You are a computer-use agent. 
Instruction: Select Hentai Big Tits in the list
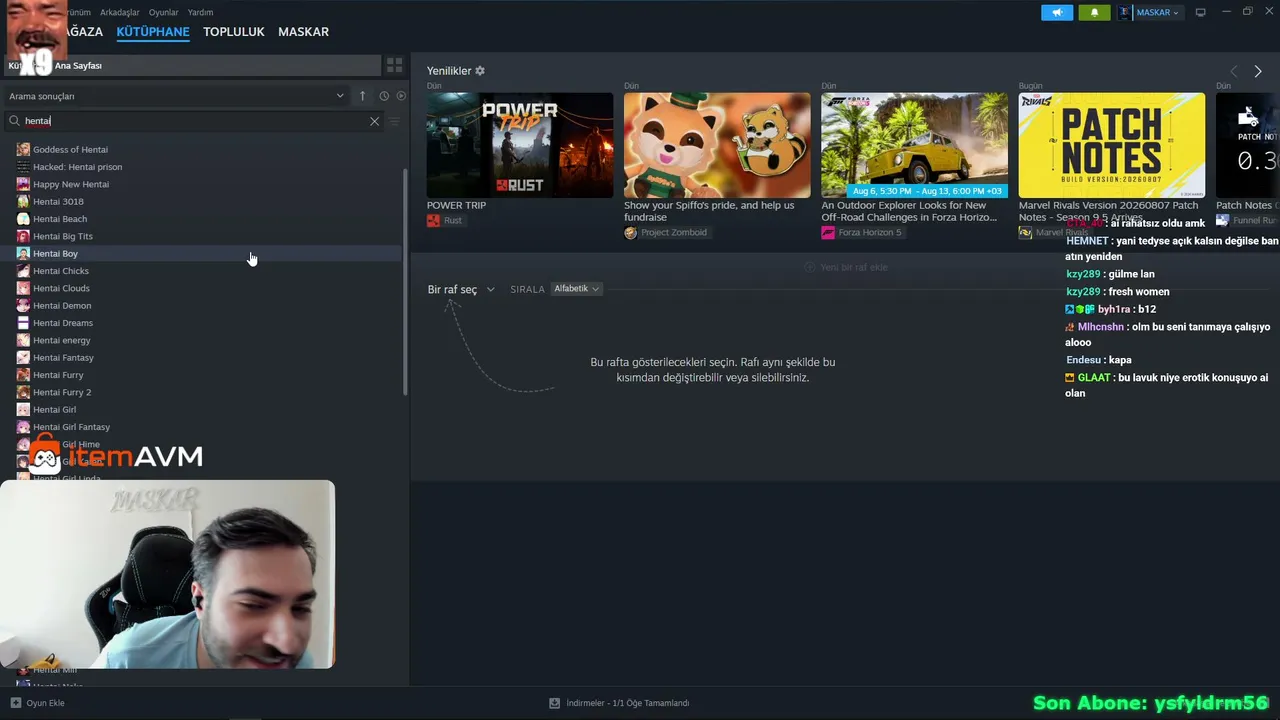201,236
